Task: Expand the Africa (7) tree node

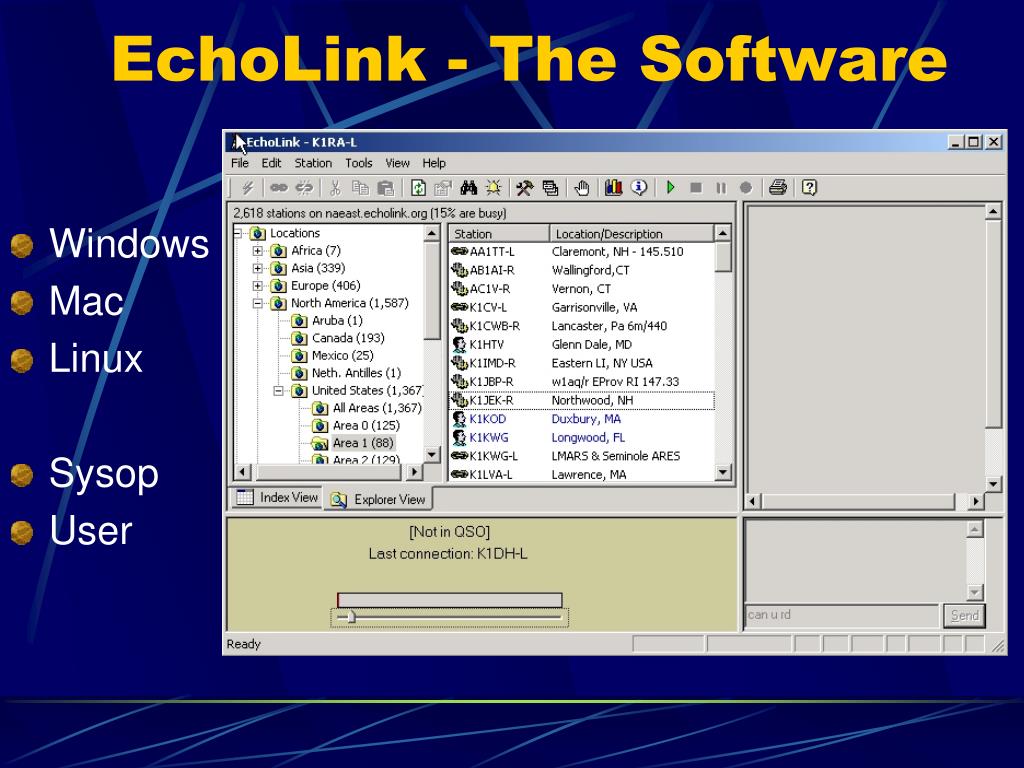Action: (x=258, y=251)
